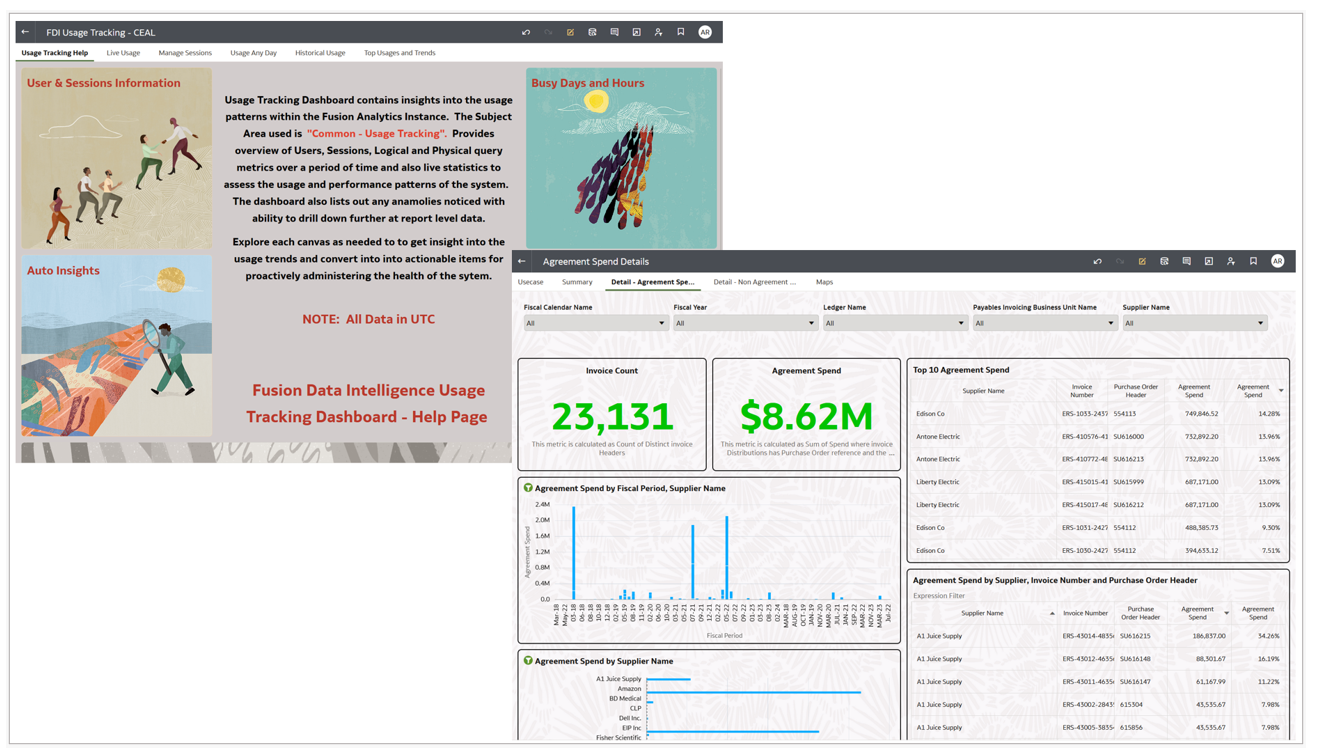Click filter icon on Agreement Spend by Supplier Name

pyautogui.click(x=528, y=661)
